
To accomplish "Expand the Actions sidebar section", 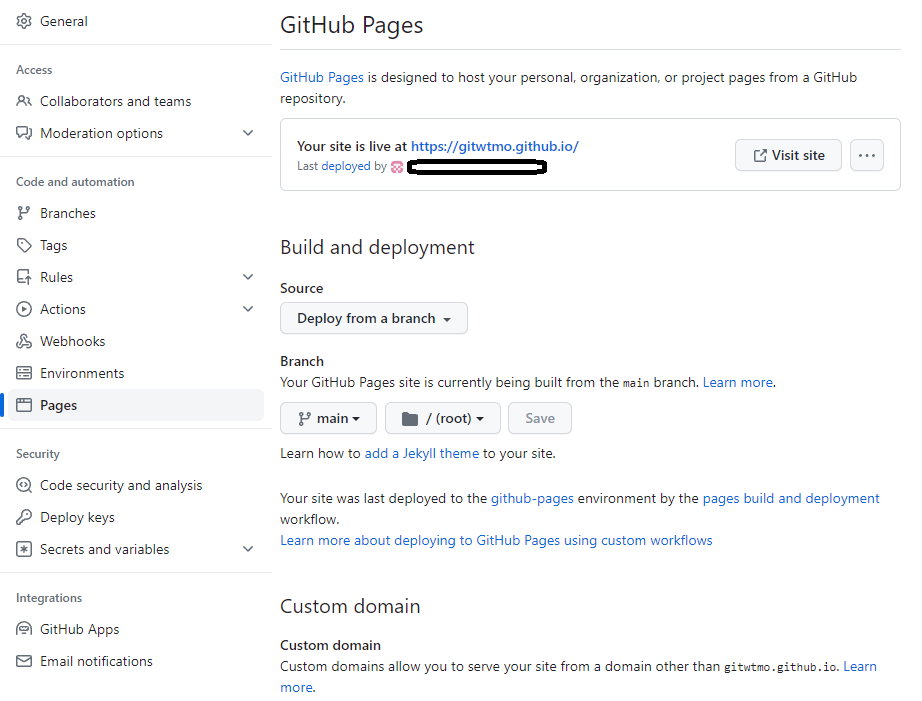I will 248,309.
